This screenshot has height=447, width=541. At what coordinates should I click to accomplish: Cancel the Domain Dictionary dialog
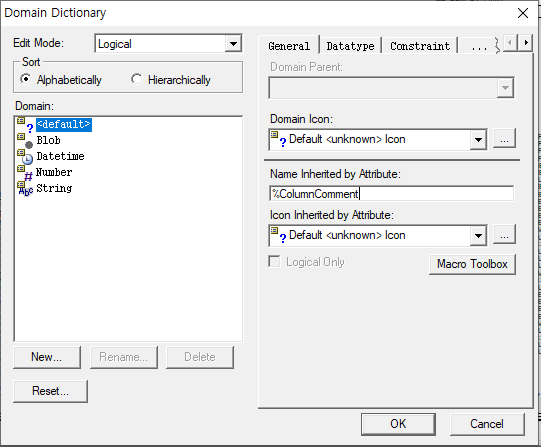[x=487, y=424]
